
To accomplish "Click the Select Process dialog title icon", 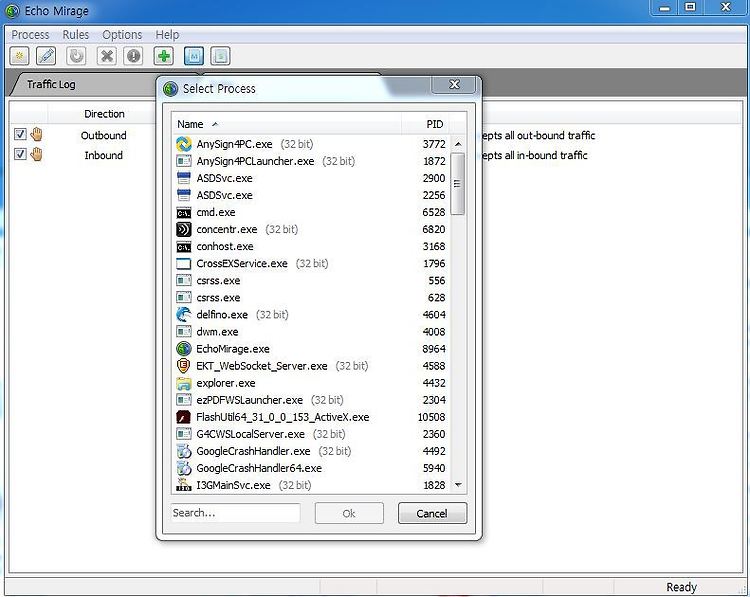I will tap(170, 89).
